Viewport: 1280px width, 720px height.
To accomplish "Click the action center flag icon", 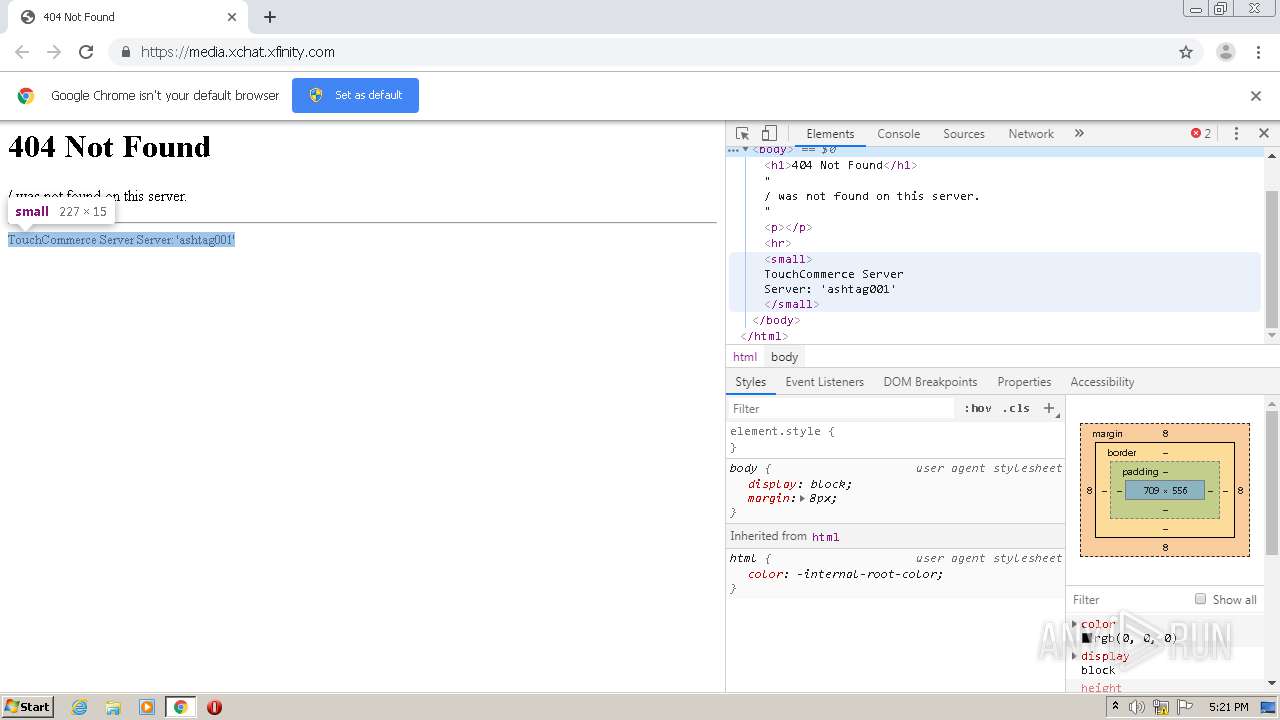I will (x=1184, y=707).
